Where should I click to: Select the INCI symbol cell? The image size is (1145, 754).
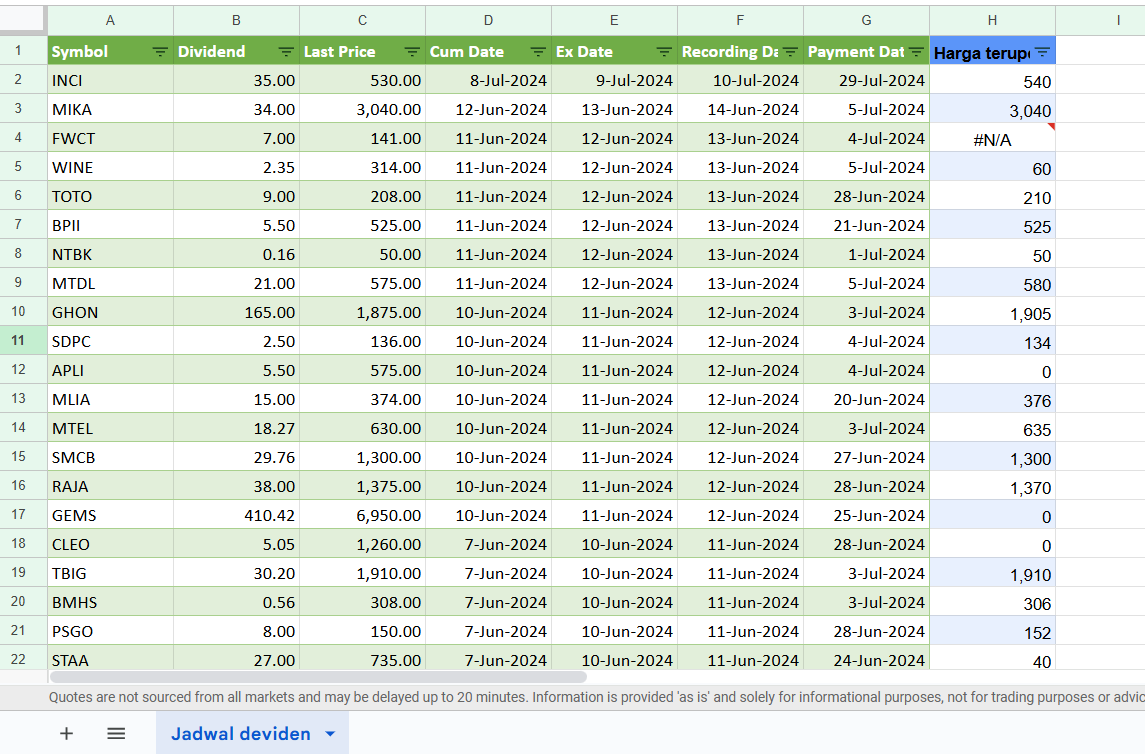(110, 80)
